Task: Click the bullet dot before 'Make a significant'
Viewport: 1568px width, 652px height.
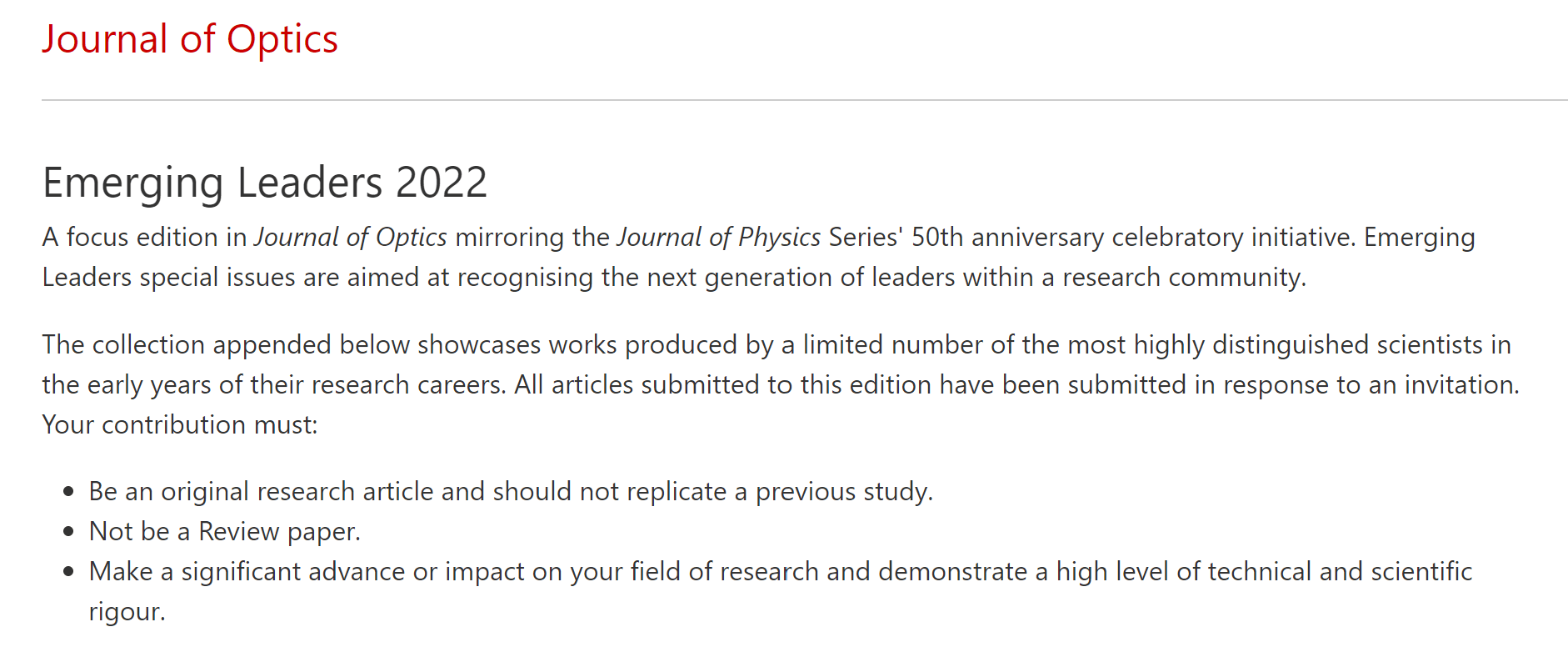Action: (69, 571)
